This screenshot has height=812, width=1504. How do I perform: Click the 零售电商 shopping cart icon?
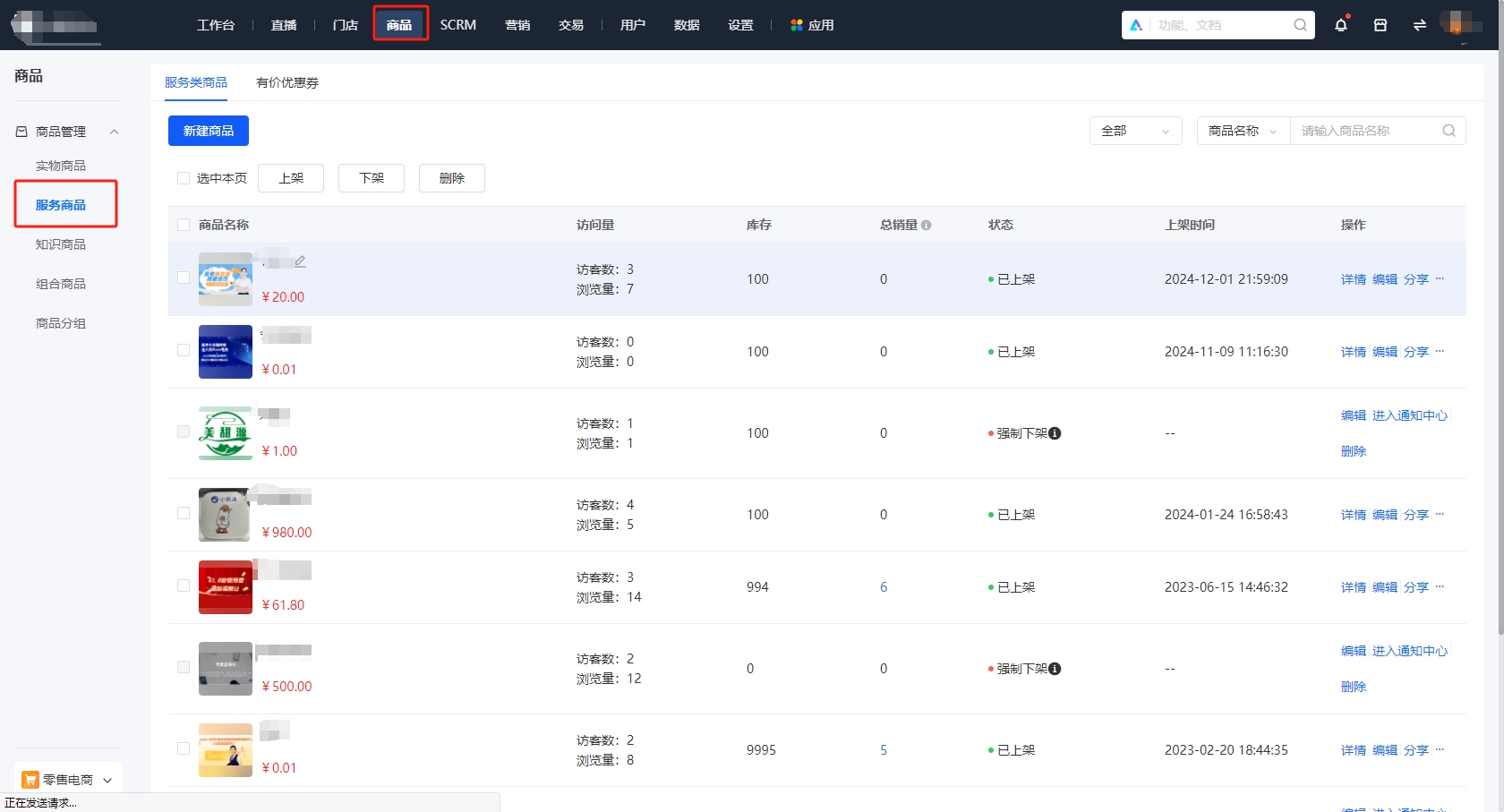tap(30, 779)
